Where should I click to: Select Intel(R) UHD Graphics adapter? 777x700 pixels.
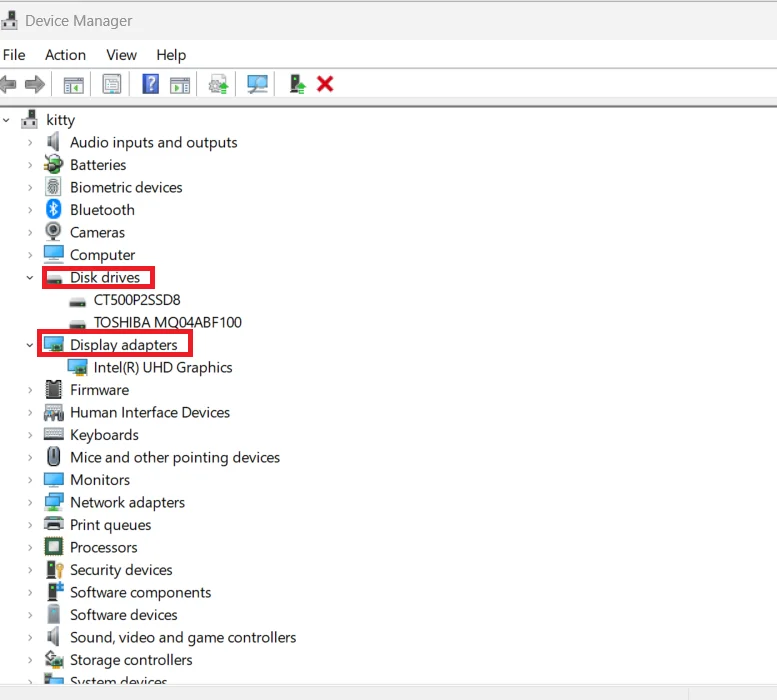[x=163, y=368]
